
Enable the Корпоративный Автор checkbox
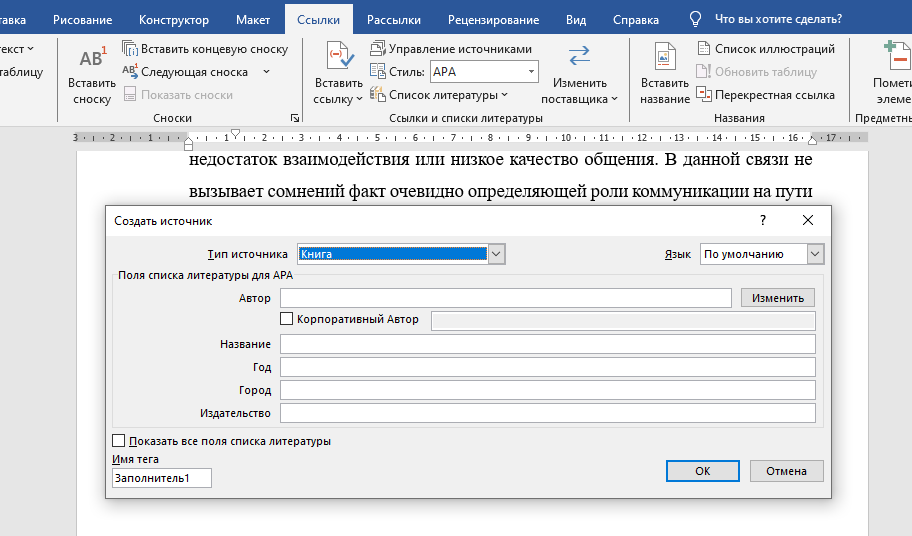pos(287,319)
